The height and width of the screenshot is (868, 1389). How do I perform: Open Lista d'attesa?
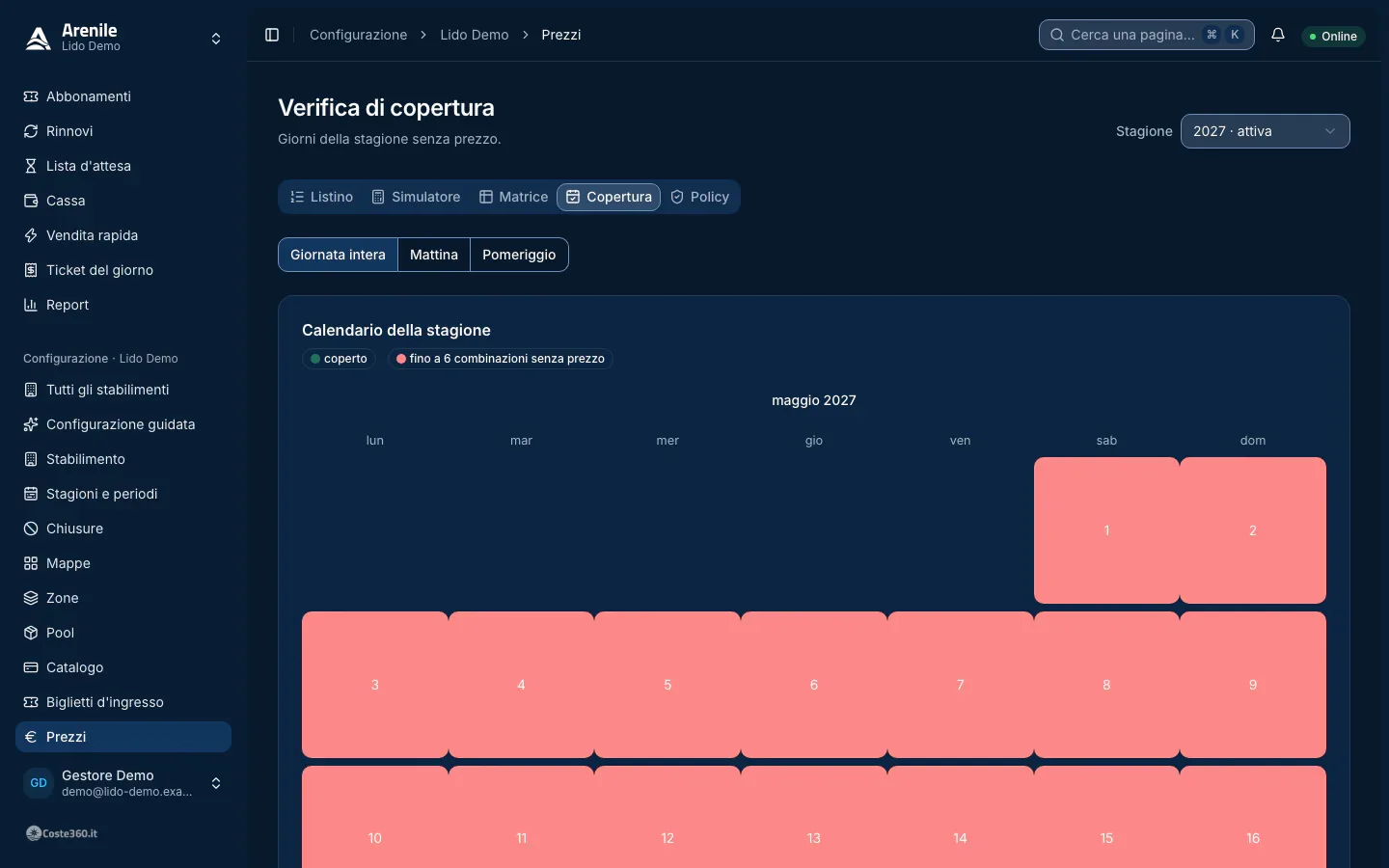(x=123, y=166)
